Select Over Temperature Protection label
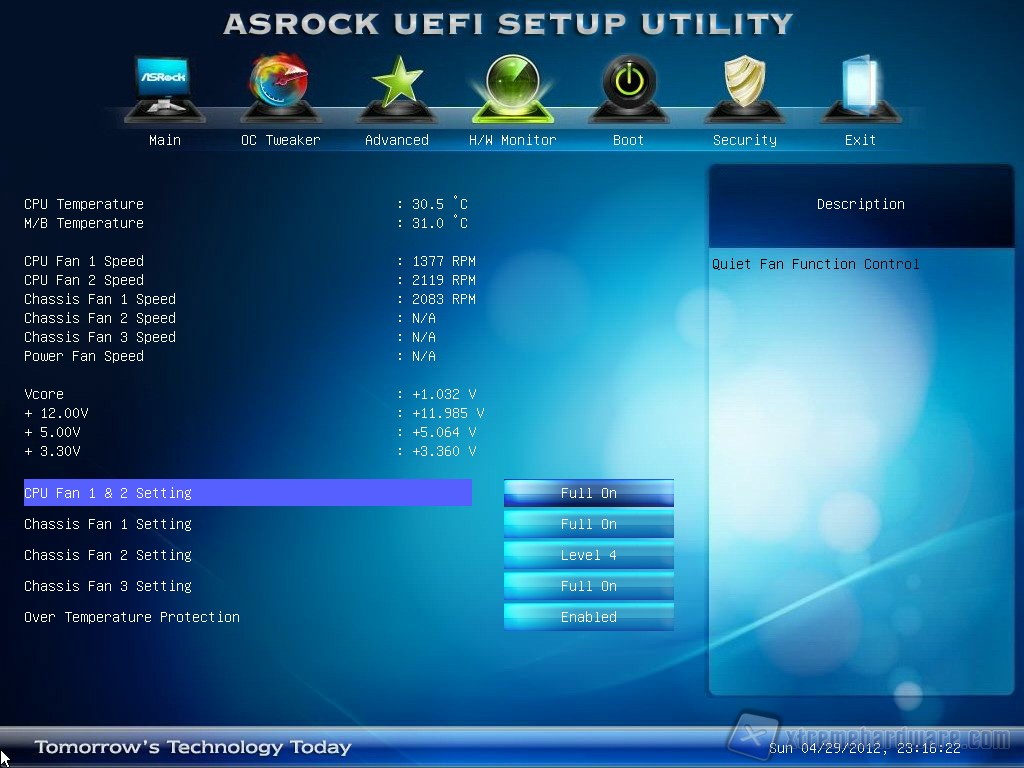This screenshot has height=768, width=1024. [132, 617]
